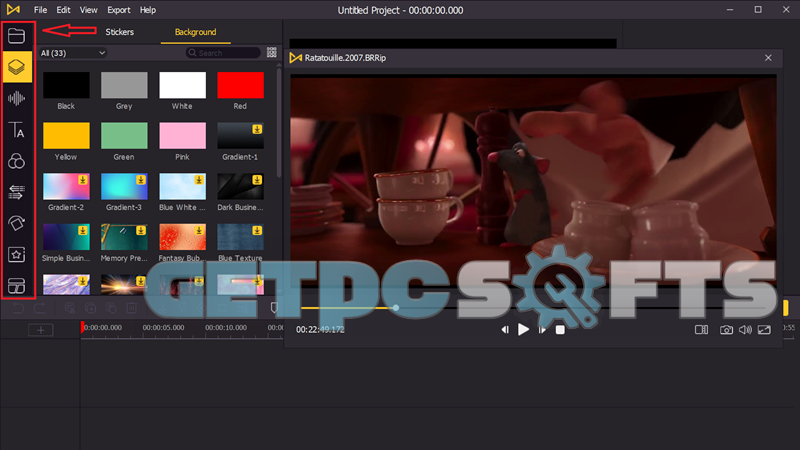Download the Gradient-2 background
The image size is (800, 450).
pos(83,180)
